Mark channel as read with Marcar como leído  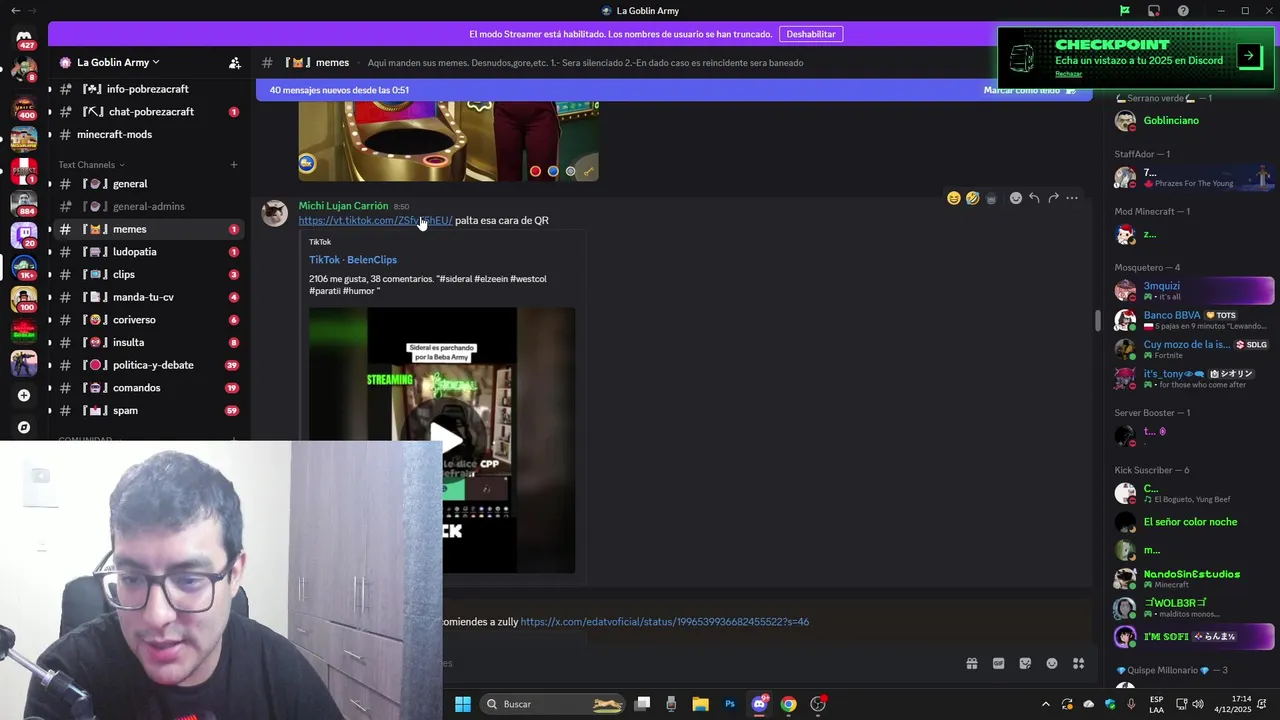1030,90
